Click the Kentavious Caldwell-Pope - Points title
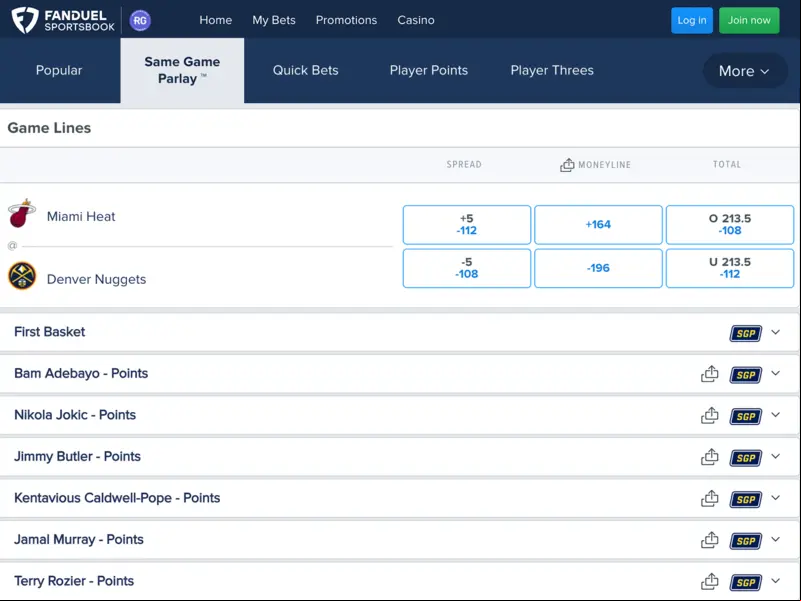This screenshot has width=801, height=601. point(117,498)
